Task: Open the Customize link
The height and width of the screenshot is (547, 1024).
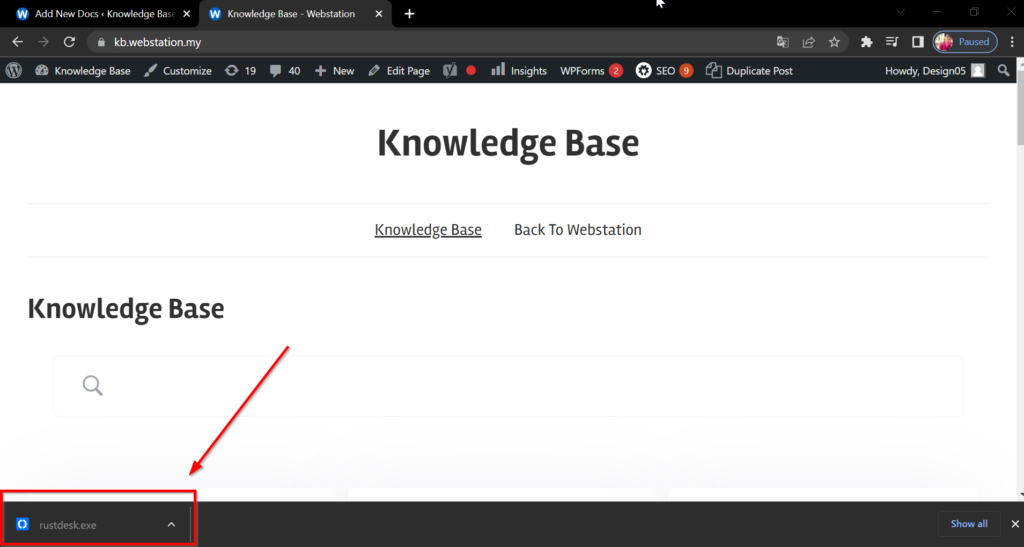Action: [x=178, y=70]
